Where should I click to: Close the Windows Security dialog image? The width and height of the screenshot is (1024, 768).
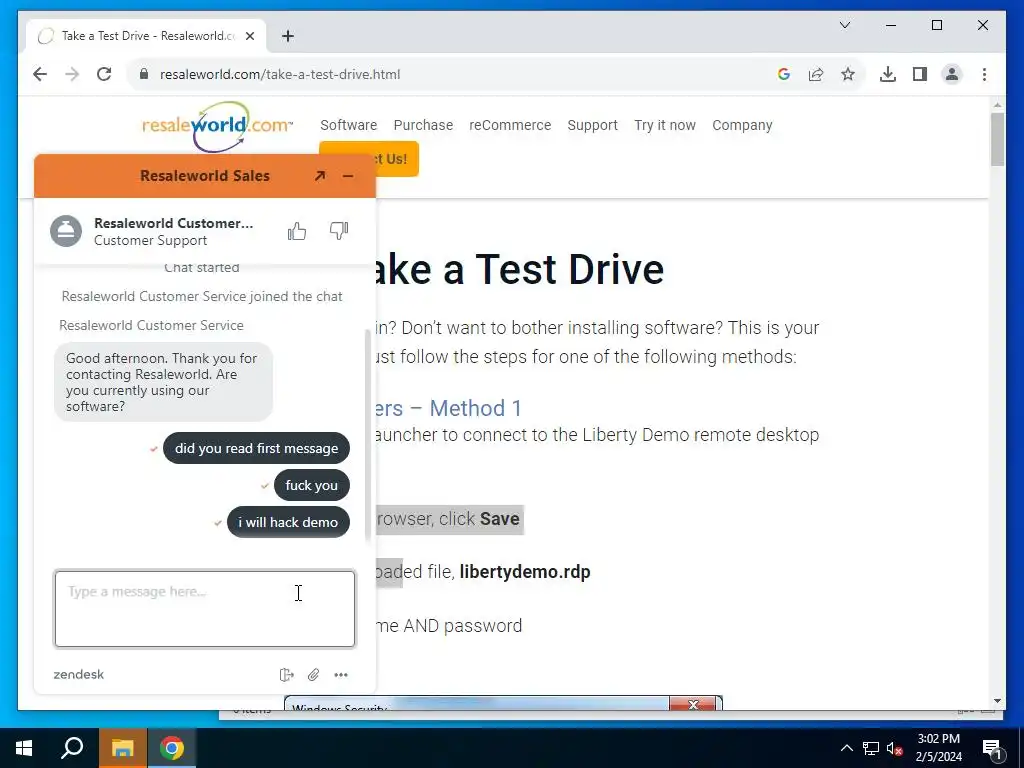(693, 703)
